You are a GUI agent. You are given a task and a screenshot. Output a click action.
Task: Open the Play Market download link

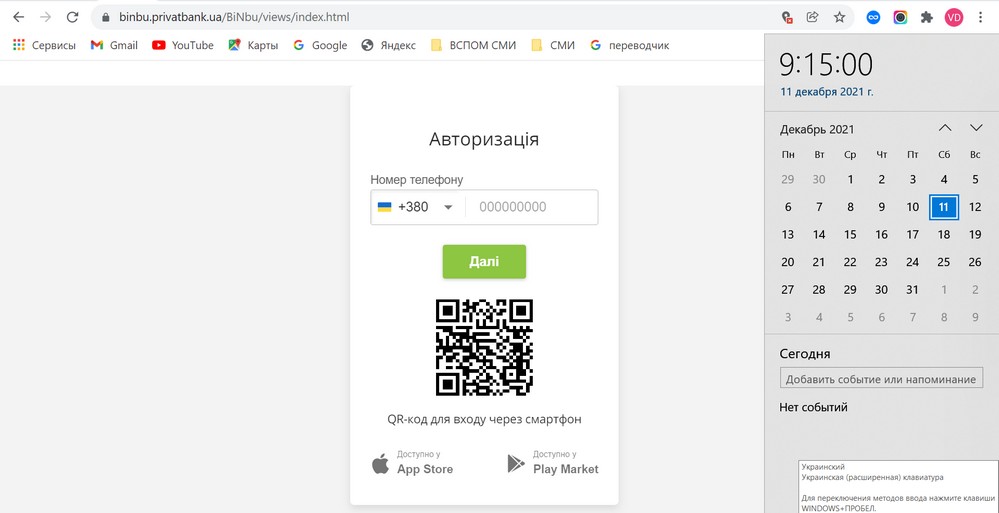[552, 463]
